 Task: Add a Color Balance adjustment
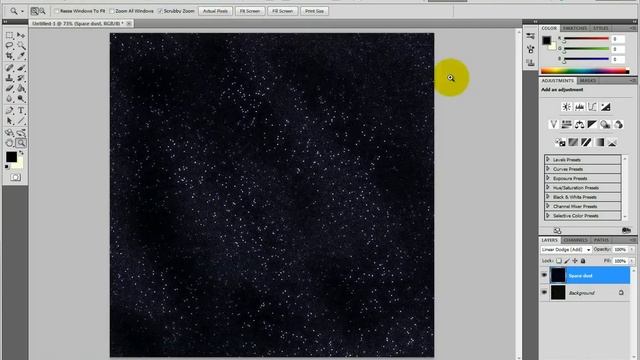(579, 124)
